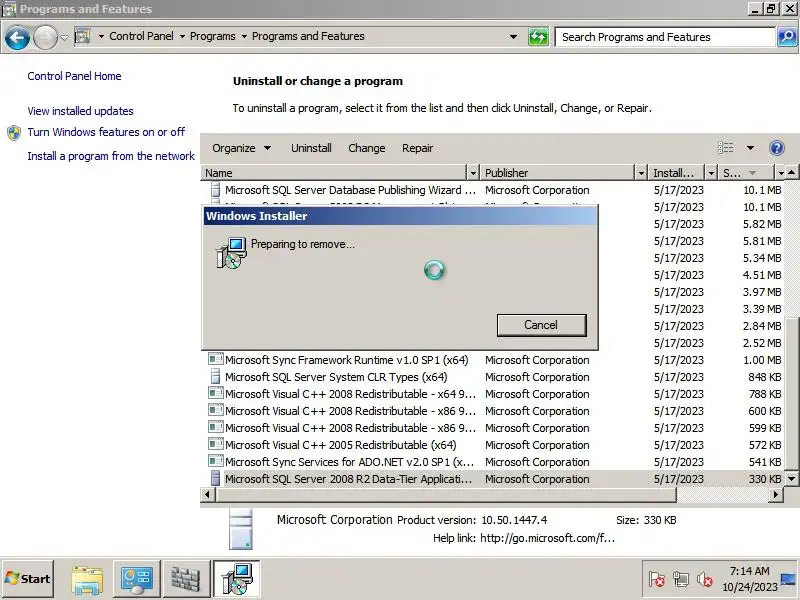Sort by the Publisher column header
Screen dimensions: 800x600
pos(558,173)
